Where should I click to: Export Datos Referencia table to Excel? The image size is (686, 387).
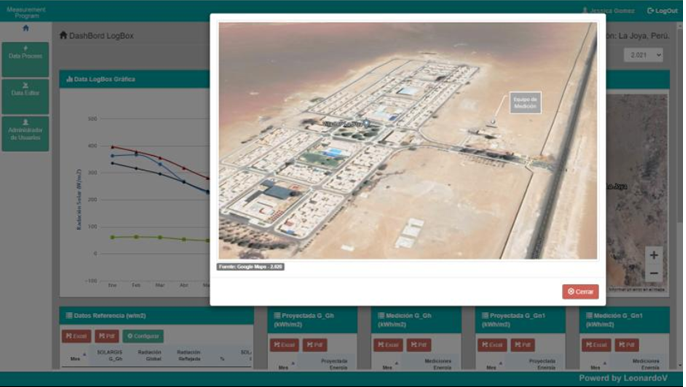[77, 336]
